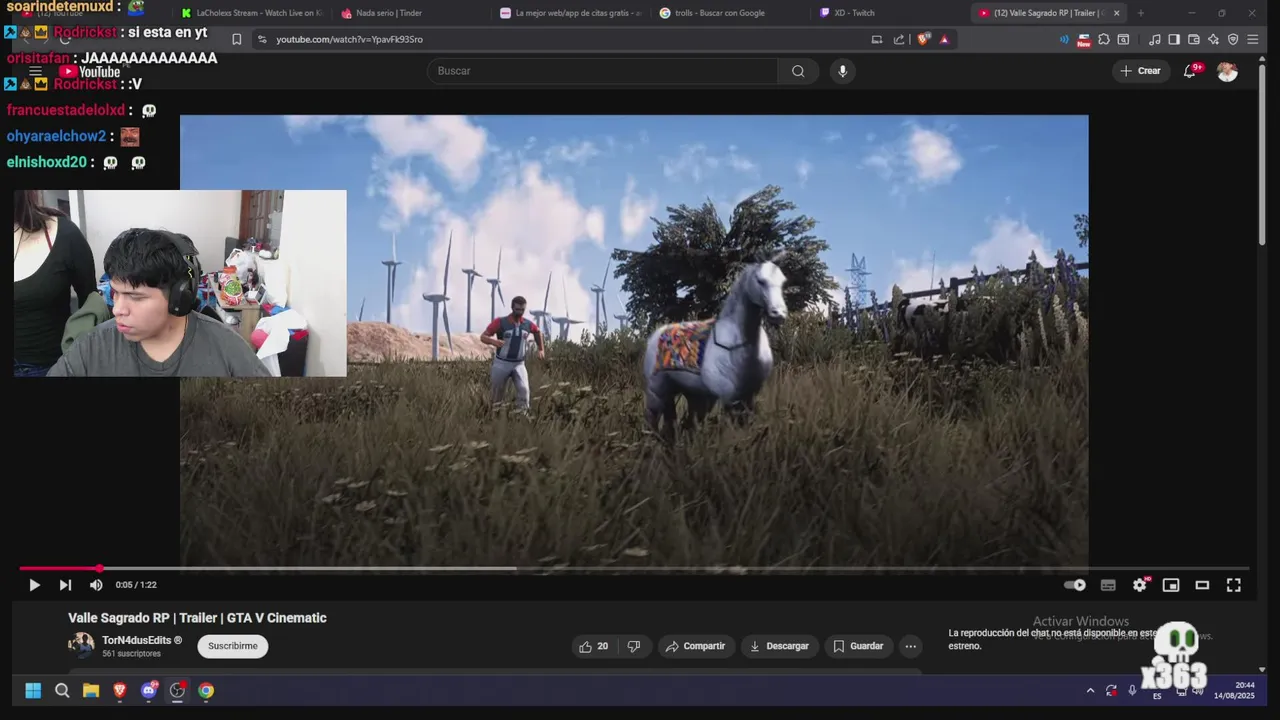The height and width of the screenshot is (720, 1280).
Task: Switch to LaCholexs Stream tab
Action: [250, 13]
